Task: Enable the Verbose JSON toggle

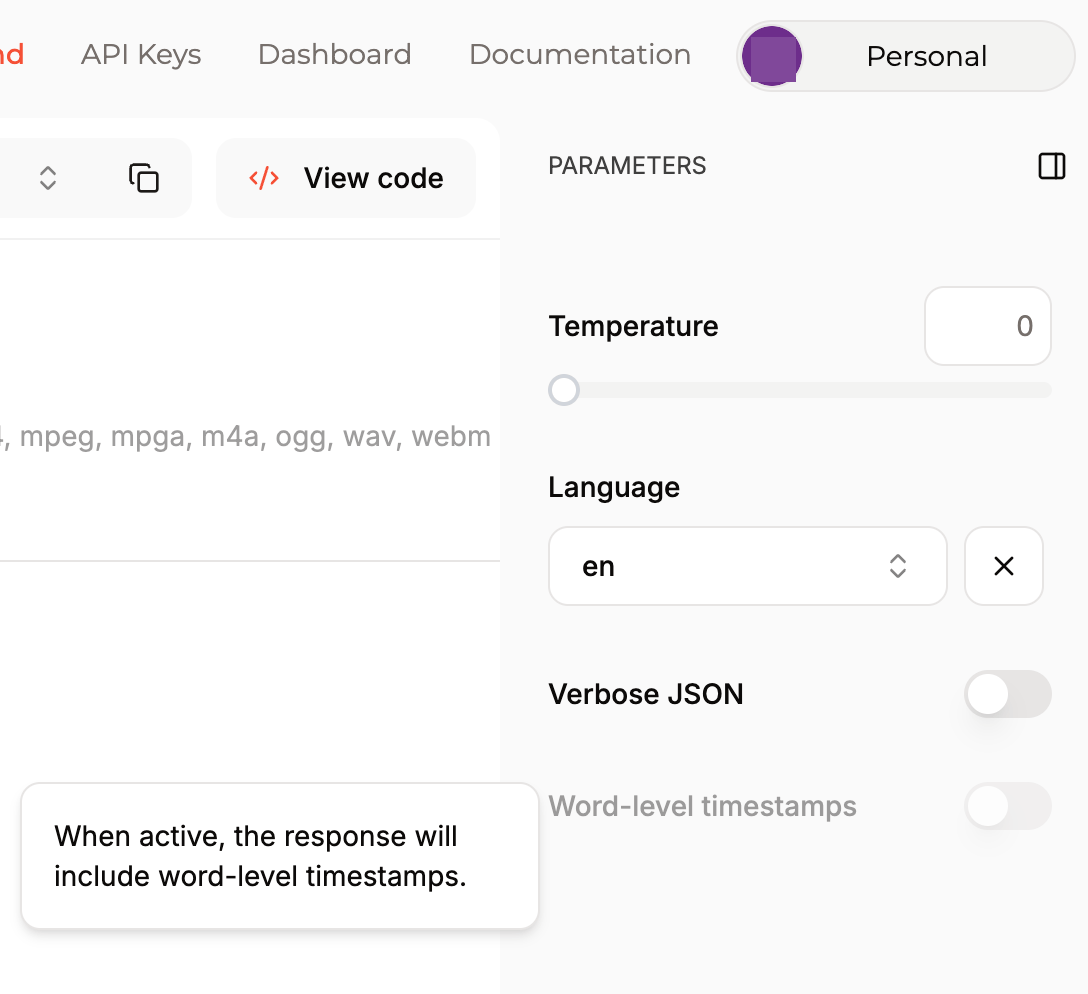Action: click(x=1007, y=694)
